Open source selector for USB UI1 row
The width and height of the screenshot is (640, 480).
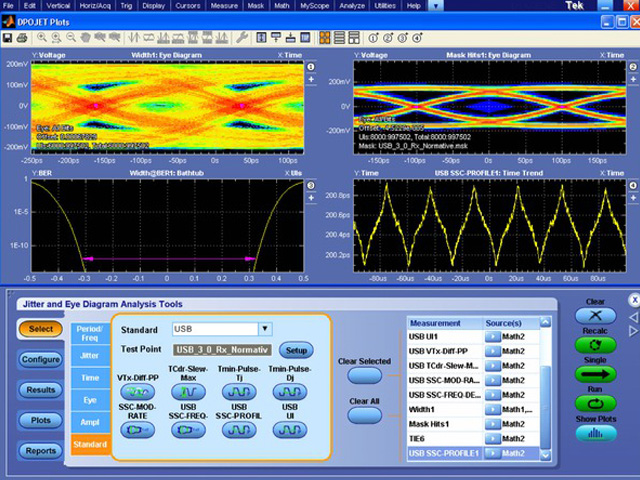(493, 337)
